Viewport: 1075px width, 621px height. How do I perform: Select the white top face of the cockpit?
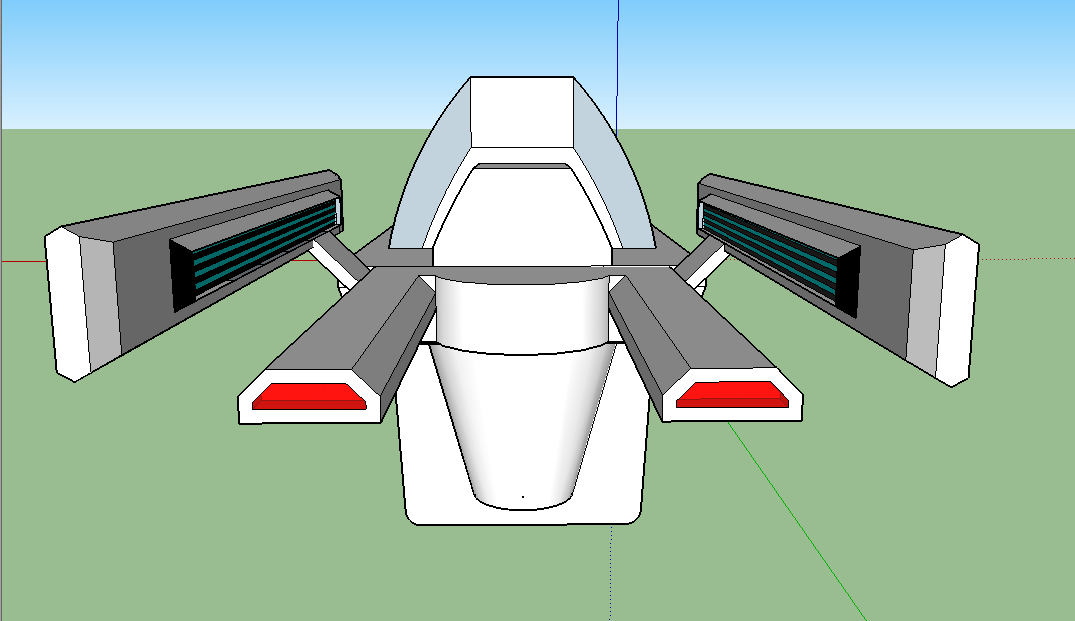[522, 112]
